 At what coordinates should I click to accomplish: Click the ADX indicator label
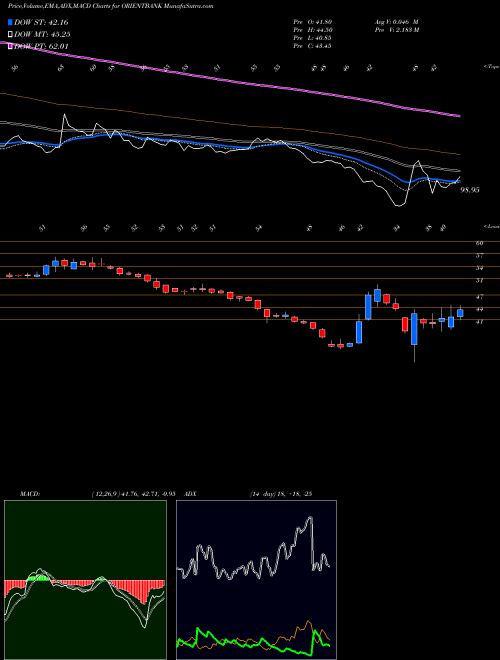click(x=190, y=494)
